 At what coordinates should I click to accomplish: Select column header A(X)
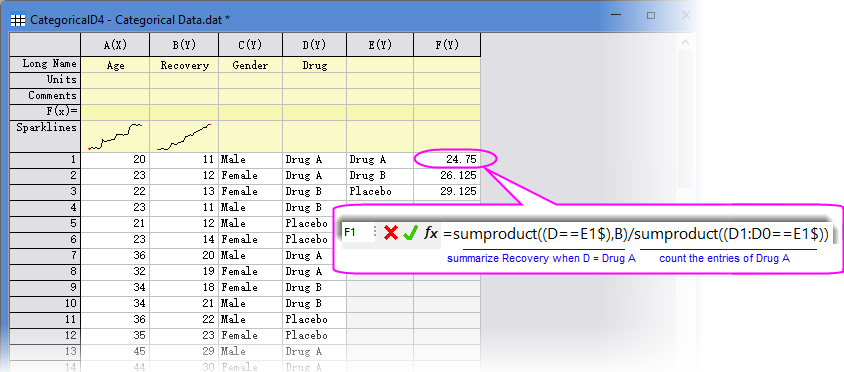115,45
